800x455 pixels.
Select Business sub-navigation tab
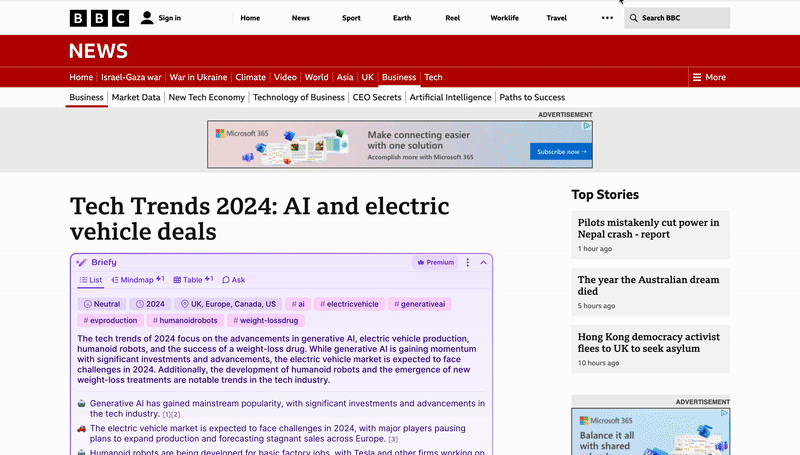point(86,97)
